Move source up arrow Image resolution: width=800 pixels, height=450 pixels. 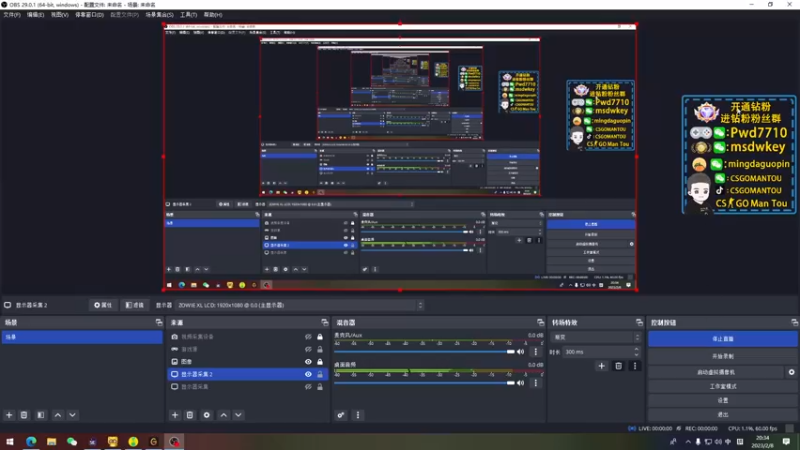223,415
